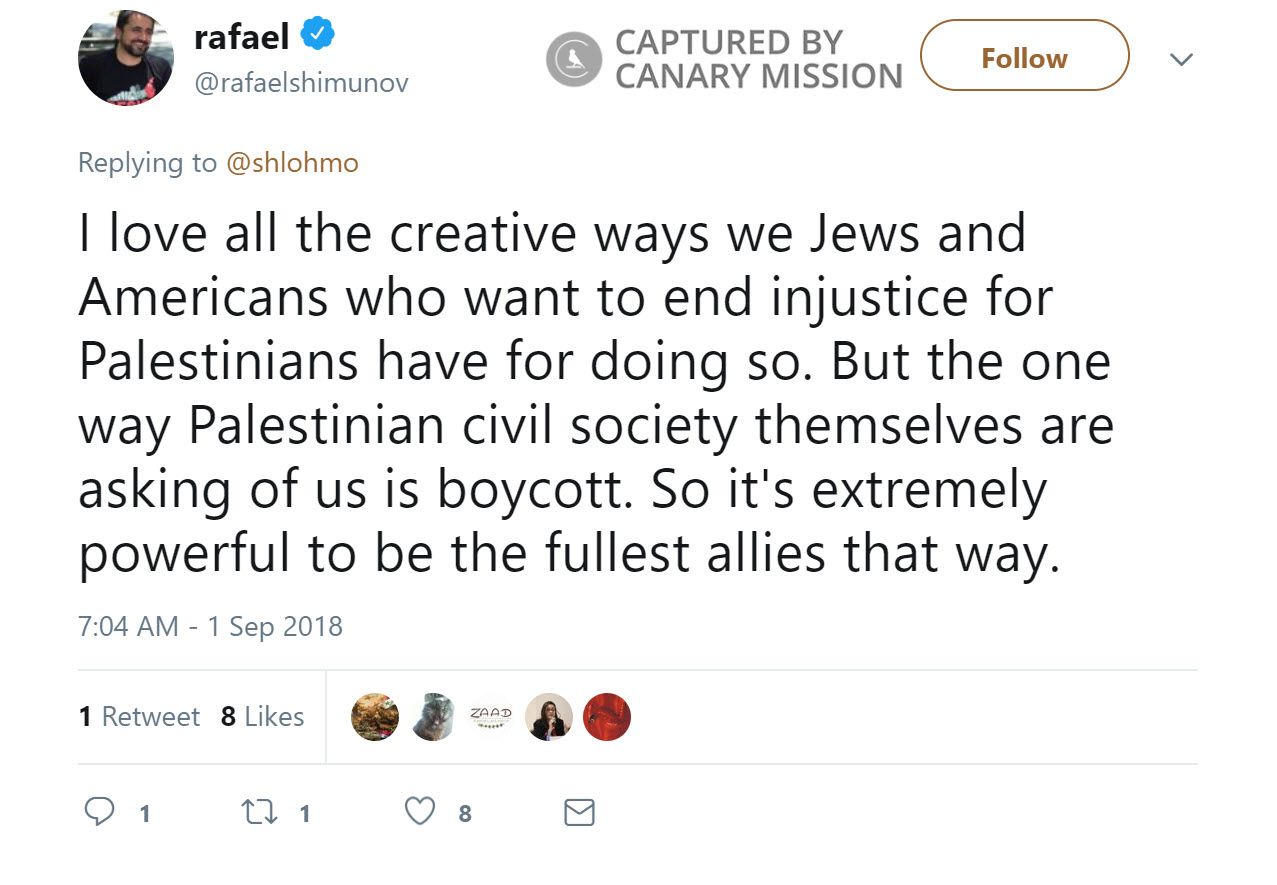Image resolution: width=1277 pixels, height=885 pixels.
Task: Click the red liker avatar
Action: coord(606,716)
